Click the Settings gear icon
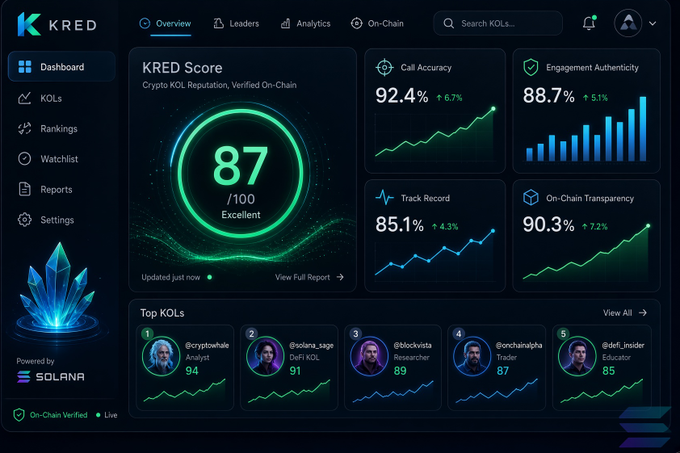Image resolution: width=680 pixels, height=453 pixels. 24,220
